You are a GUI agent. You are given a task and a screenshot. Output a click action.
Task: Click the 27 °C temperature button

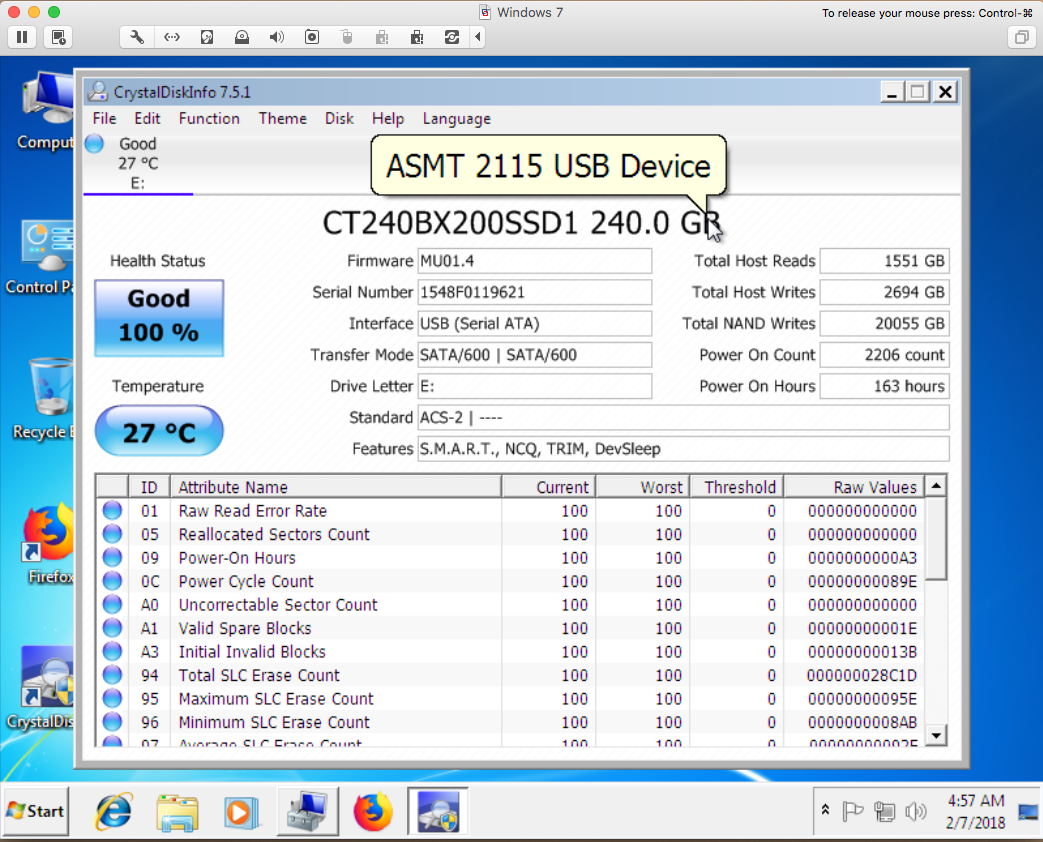159,432
